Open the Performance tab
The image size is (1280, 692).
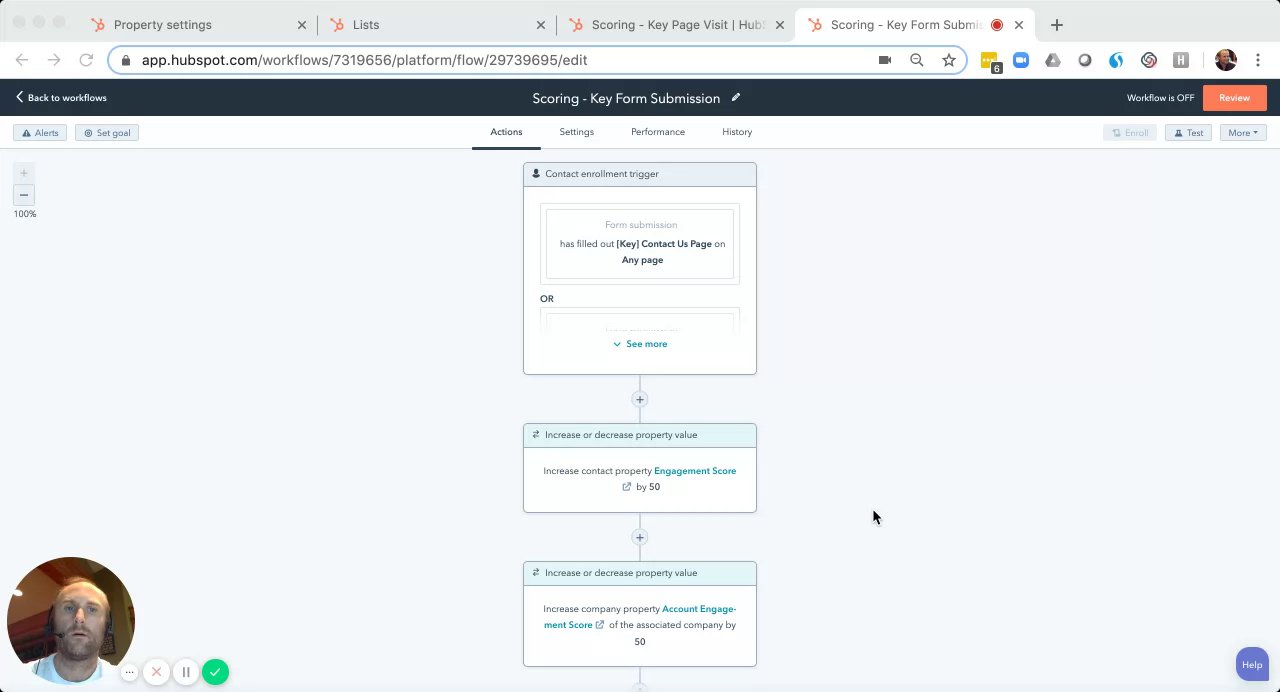[x=658, y=132]
